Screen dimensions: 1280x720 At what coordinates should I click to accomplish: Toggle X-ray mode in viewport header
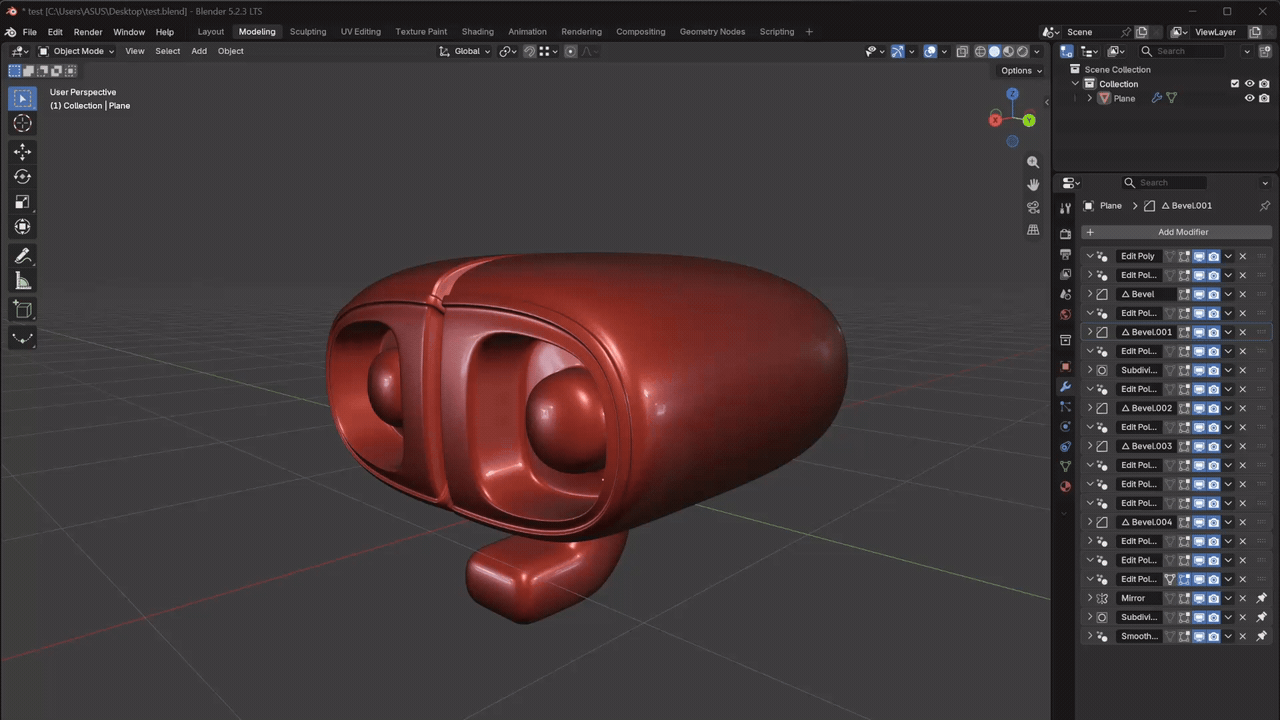962,51
